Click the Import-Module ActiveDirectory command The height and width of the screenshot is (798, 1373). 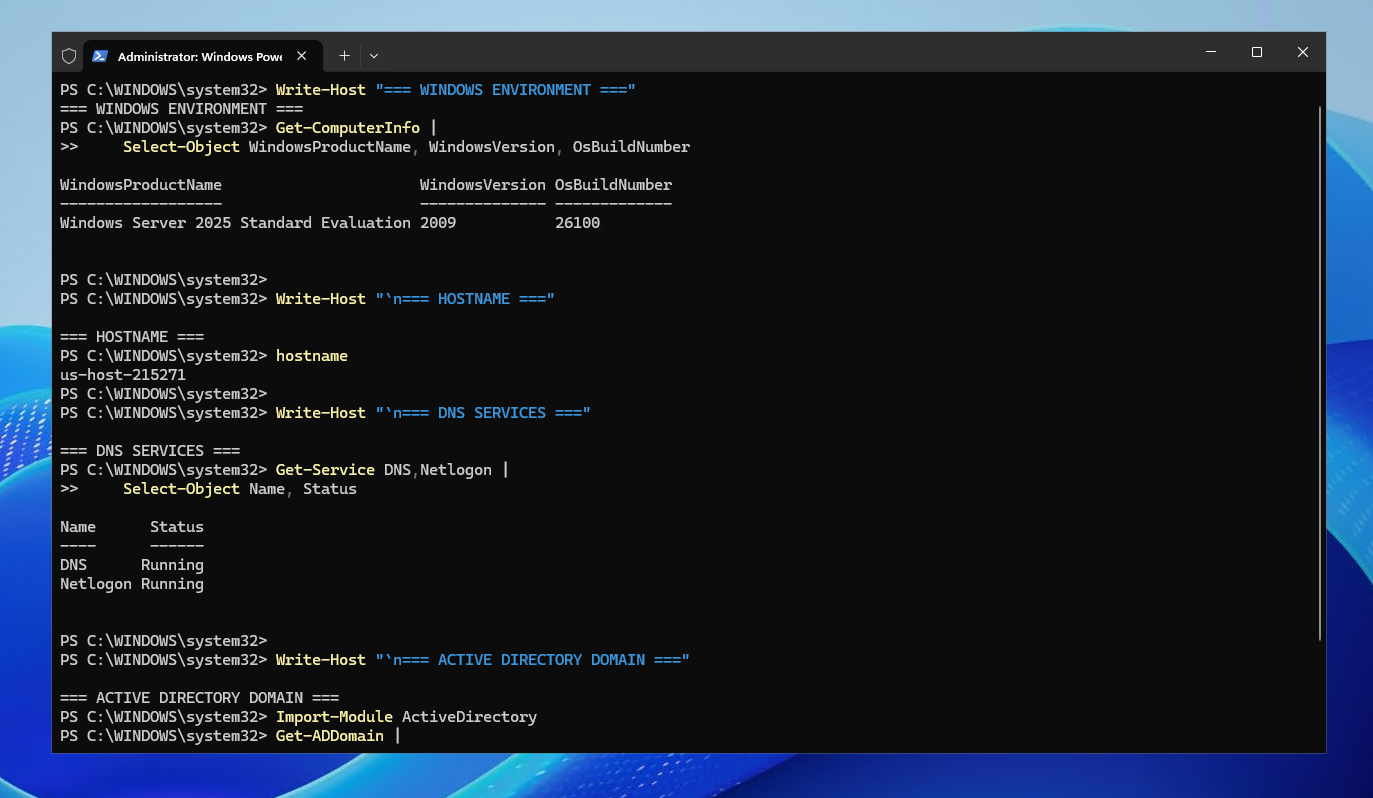(x=406, y=717)
